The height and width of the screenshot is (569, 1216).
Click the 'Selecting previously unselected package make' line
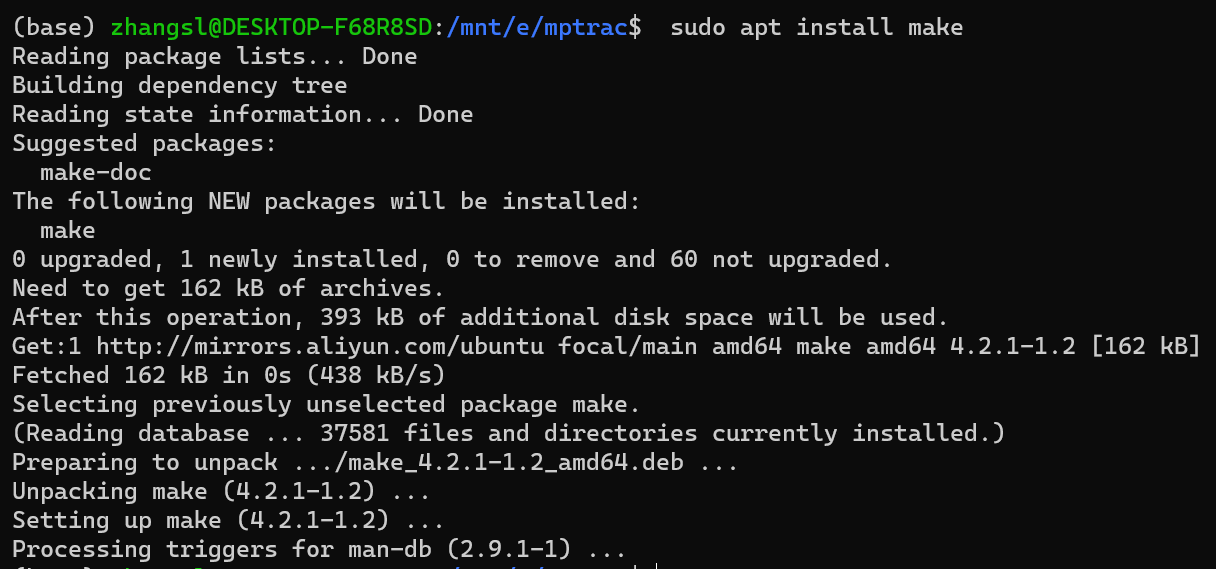[326, 405]
